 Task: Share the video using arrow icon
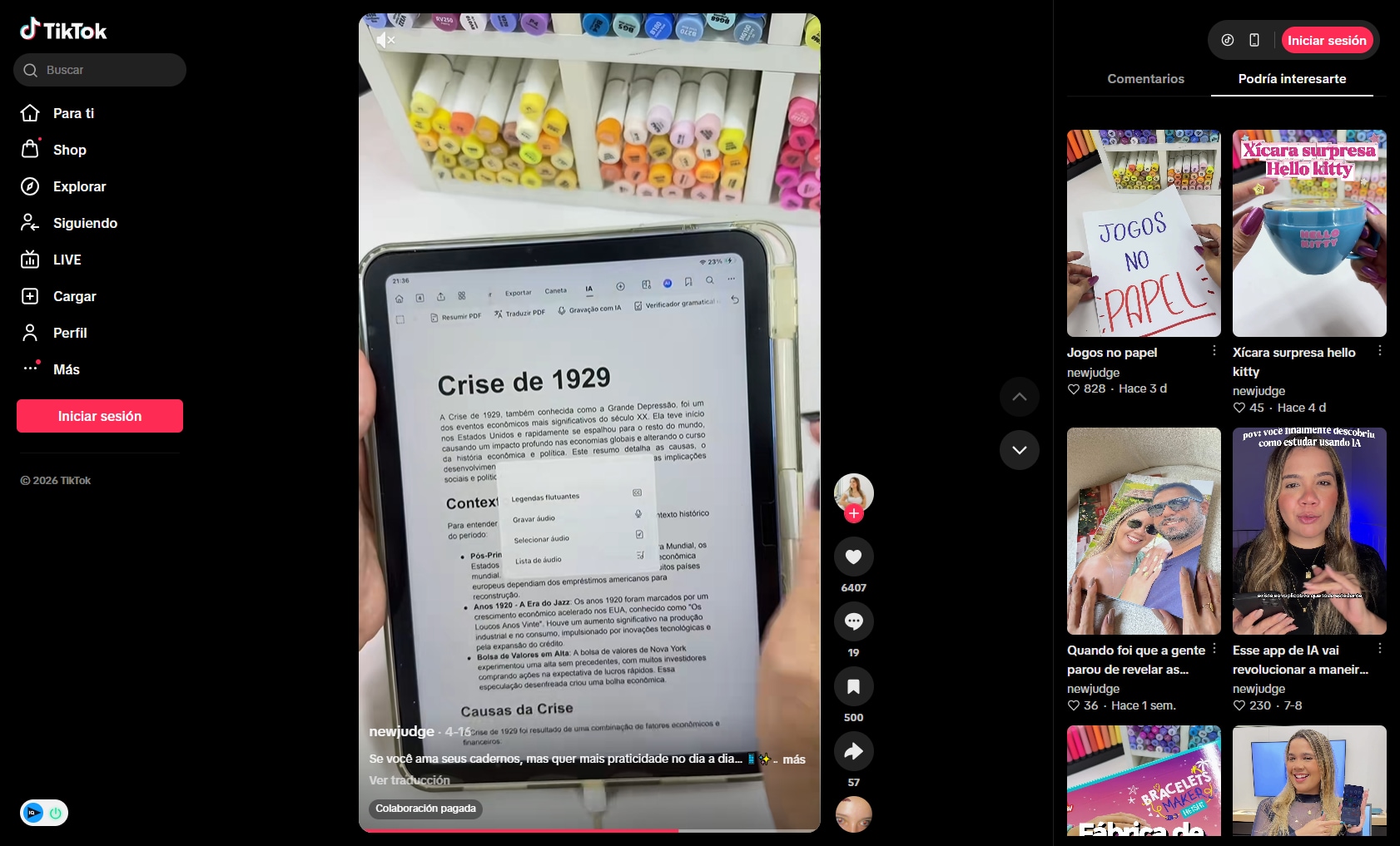pos(853,751)
